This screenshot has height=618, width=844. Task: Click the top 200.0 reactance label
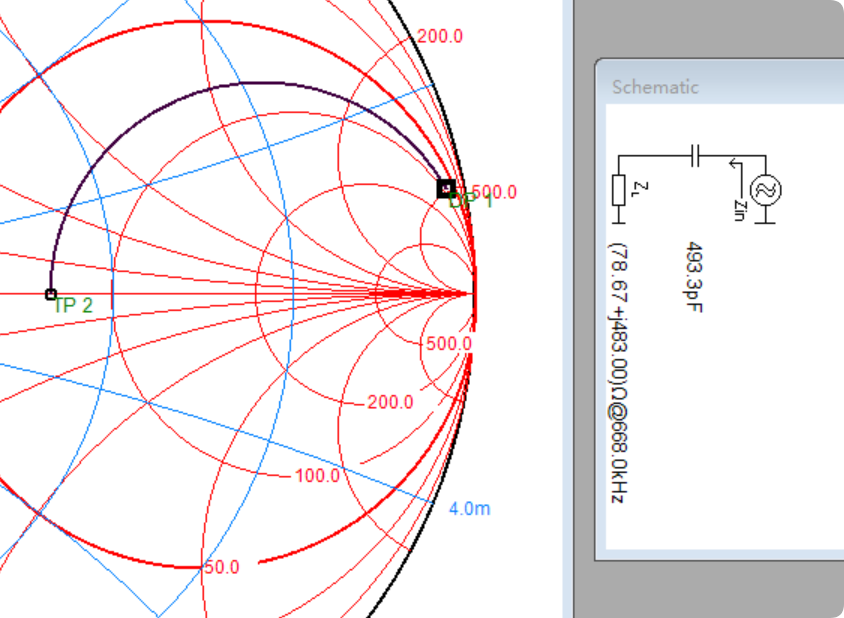point(440,37)
